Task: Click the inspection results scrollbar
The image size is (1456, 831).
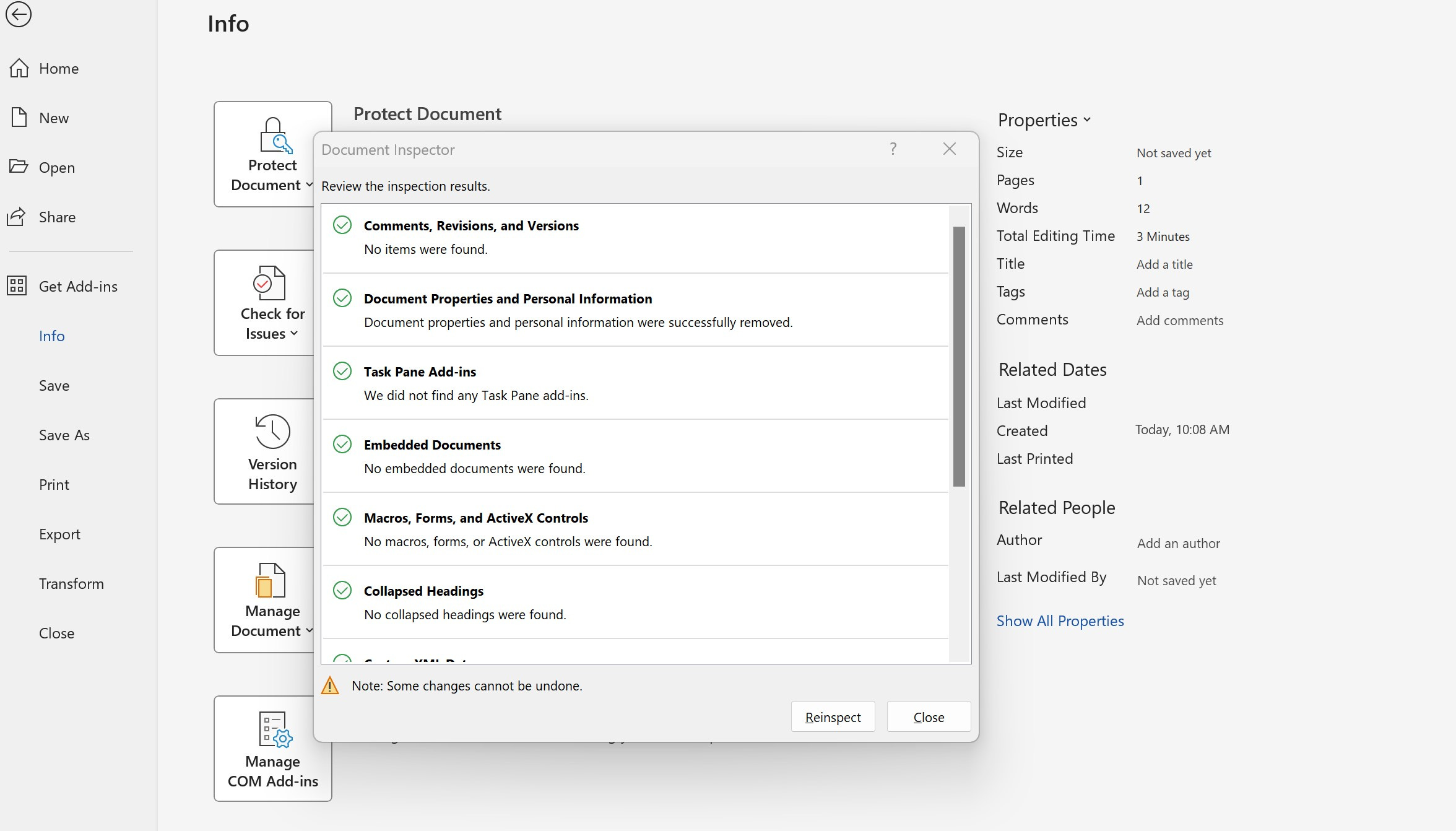Action: [959, 356]
